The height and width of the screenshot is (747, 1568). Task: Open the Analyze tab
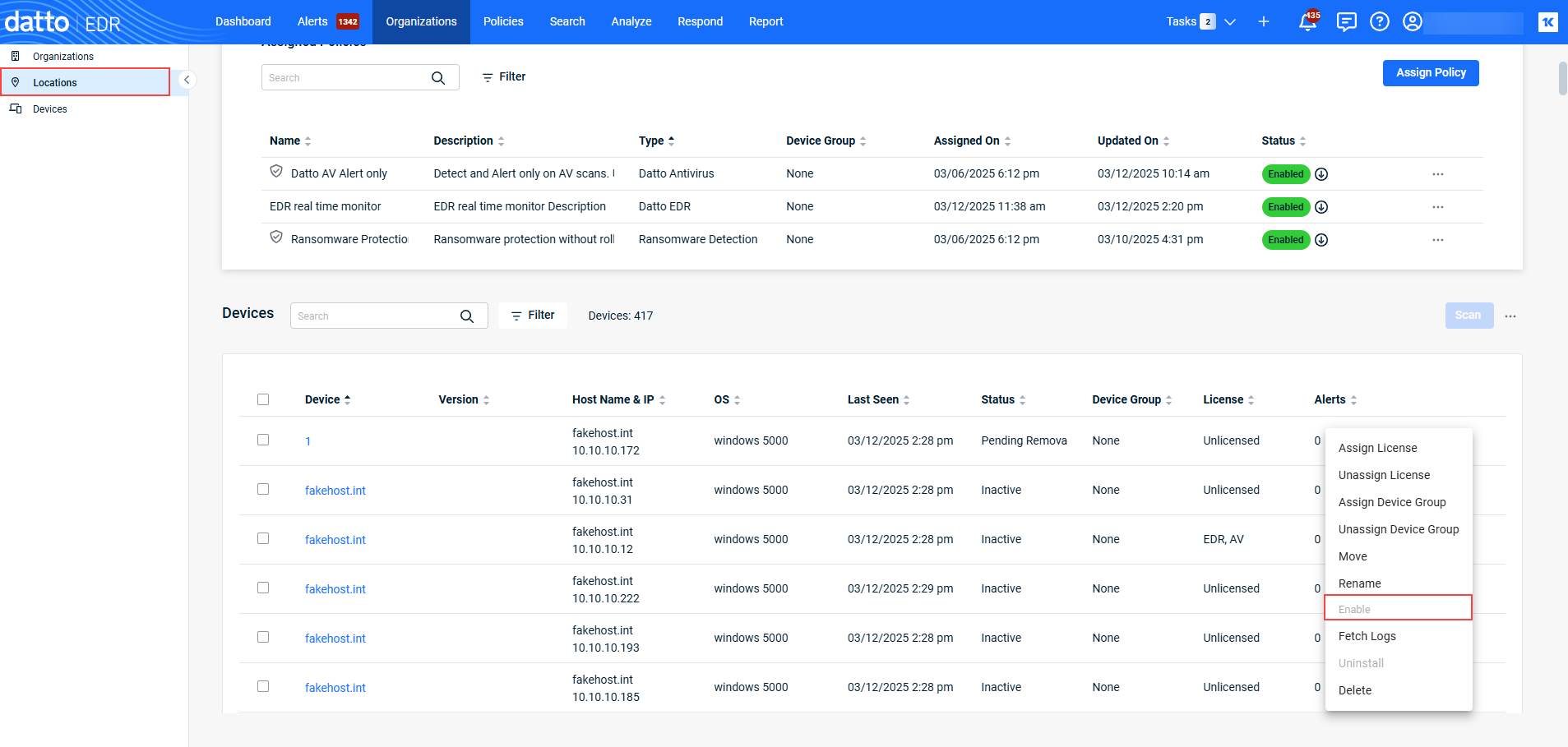[631, 21]
